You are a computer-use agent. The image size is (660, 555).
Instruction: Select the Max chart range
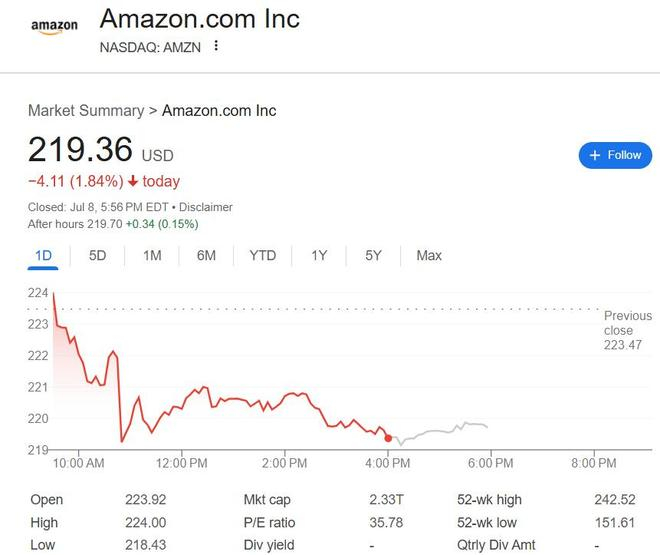click(429, 256)
